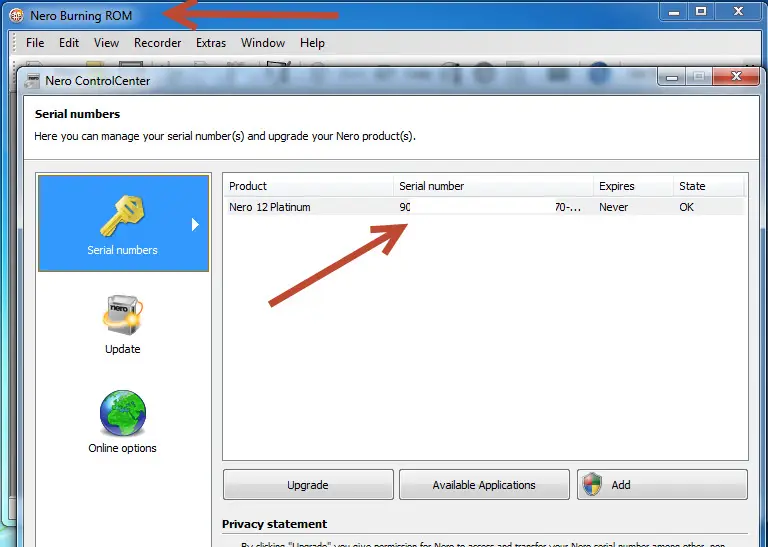Click the Nero ControlCenter title bar icon
This screenshot has width=768, height=547.
[x=32, y=81]
